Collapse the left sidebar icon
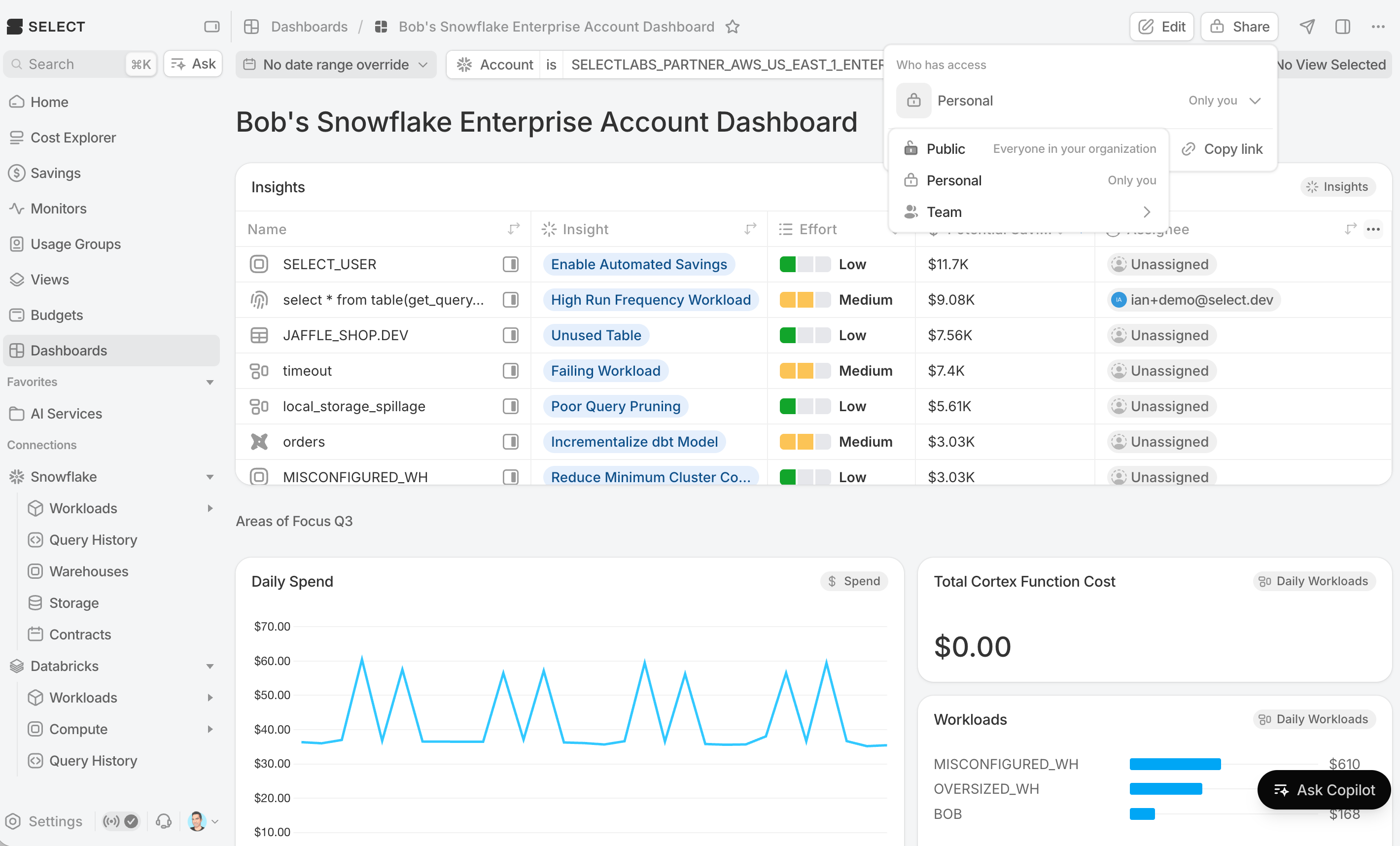The height and width of the screenshot is (846, 1400). pyautogui.click(x=212, y=27)
